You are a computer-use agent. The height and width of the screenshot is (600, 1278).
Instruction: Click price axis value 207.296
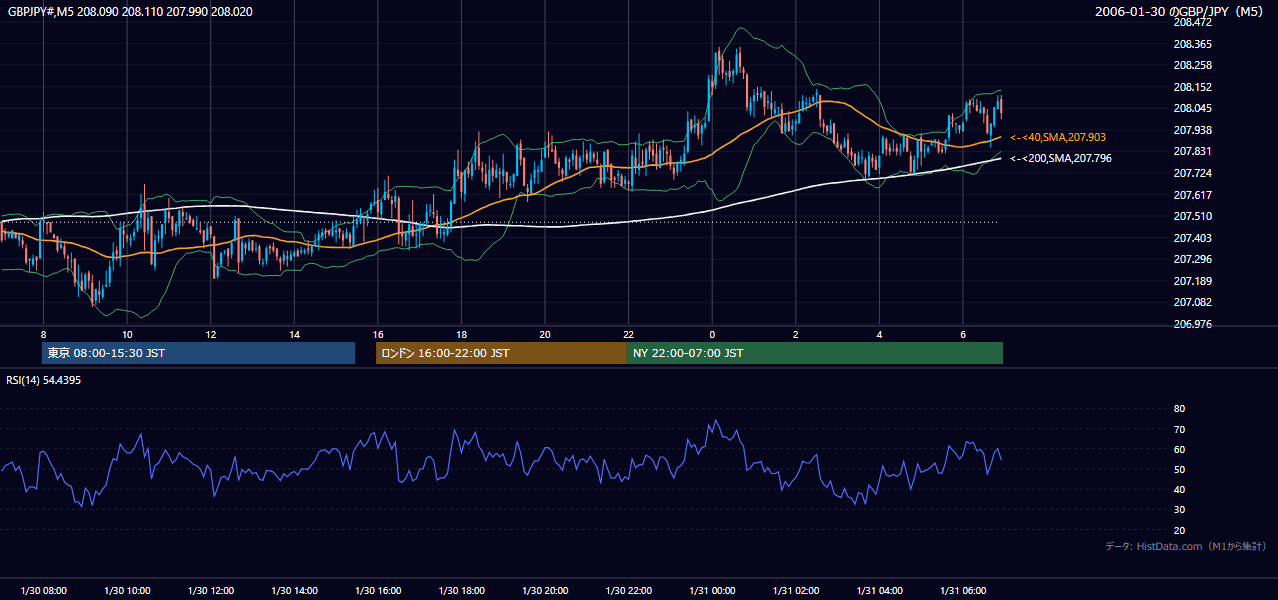(1193, 259)
